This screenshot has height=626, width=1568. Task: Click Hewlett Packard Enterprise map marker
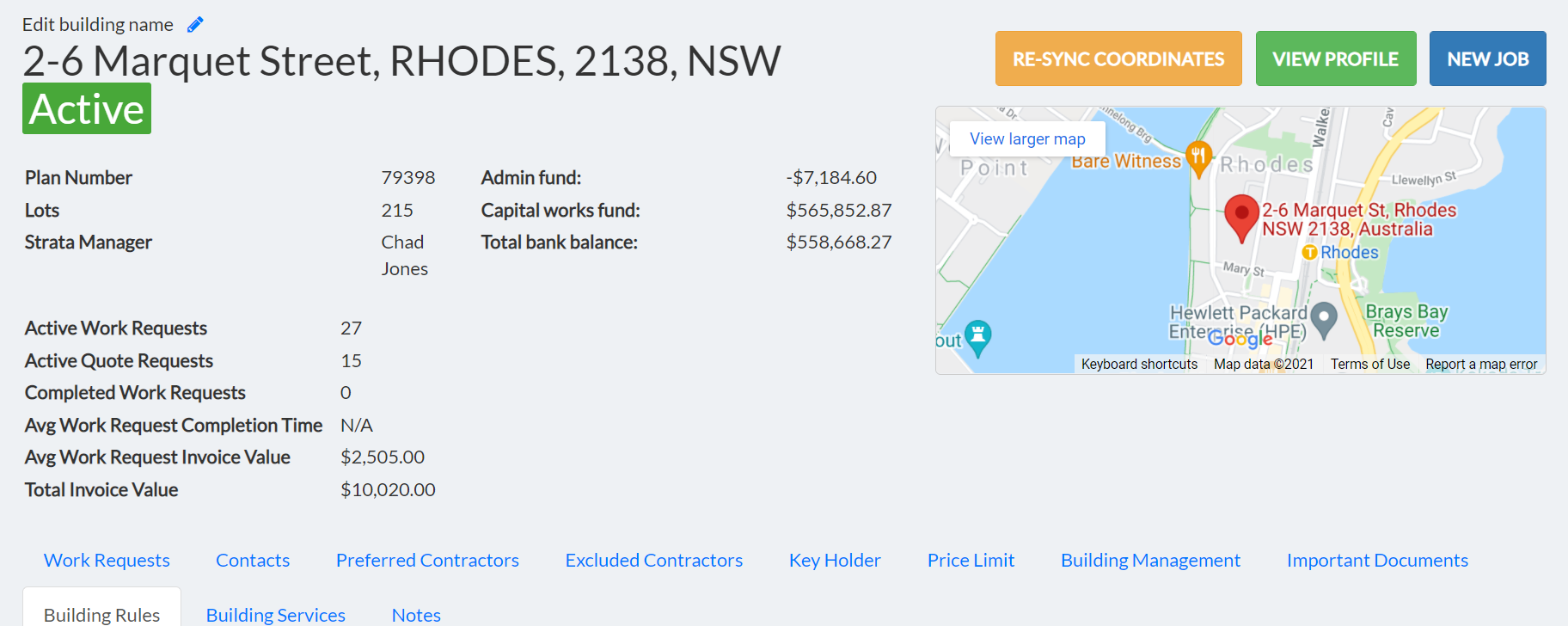tap(1324, 321)
